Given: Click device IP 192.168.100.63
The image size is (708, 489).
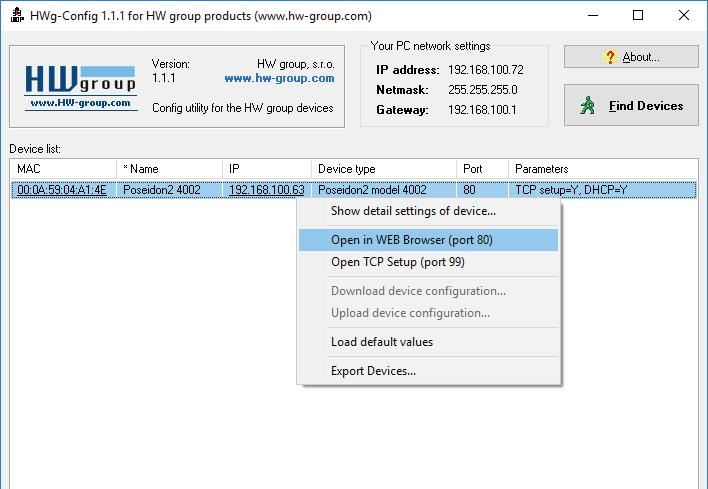Looking at the screenshot, I should coord(267,190).
